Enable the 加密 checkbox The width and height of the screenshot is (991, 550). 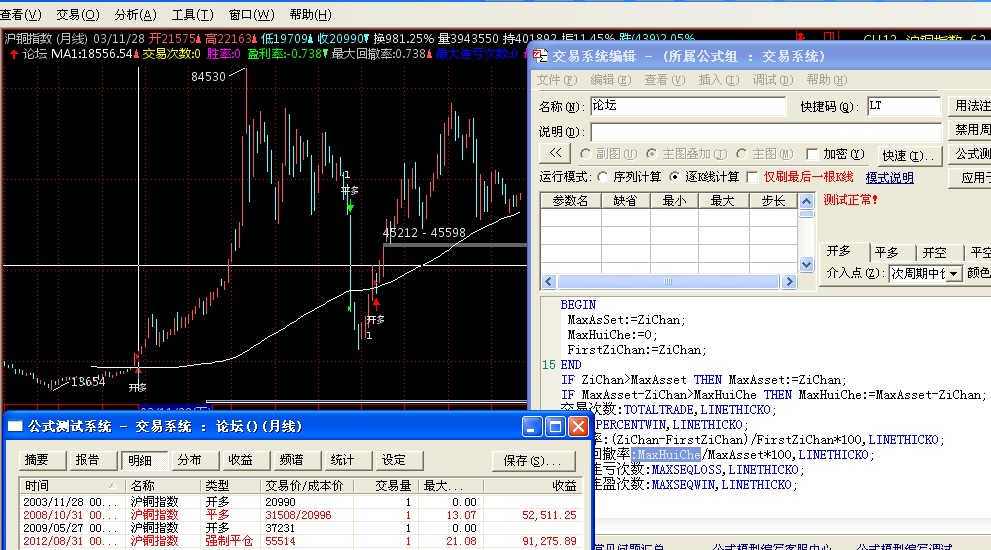click(812, 154)
